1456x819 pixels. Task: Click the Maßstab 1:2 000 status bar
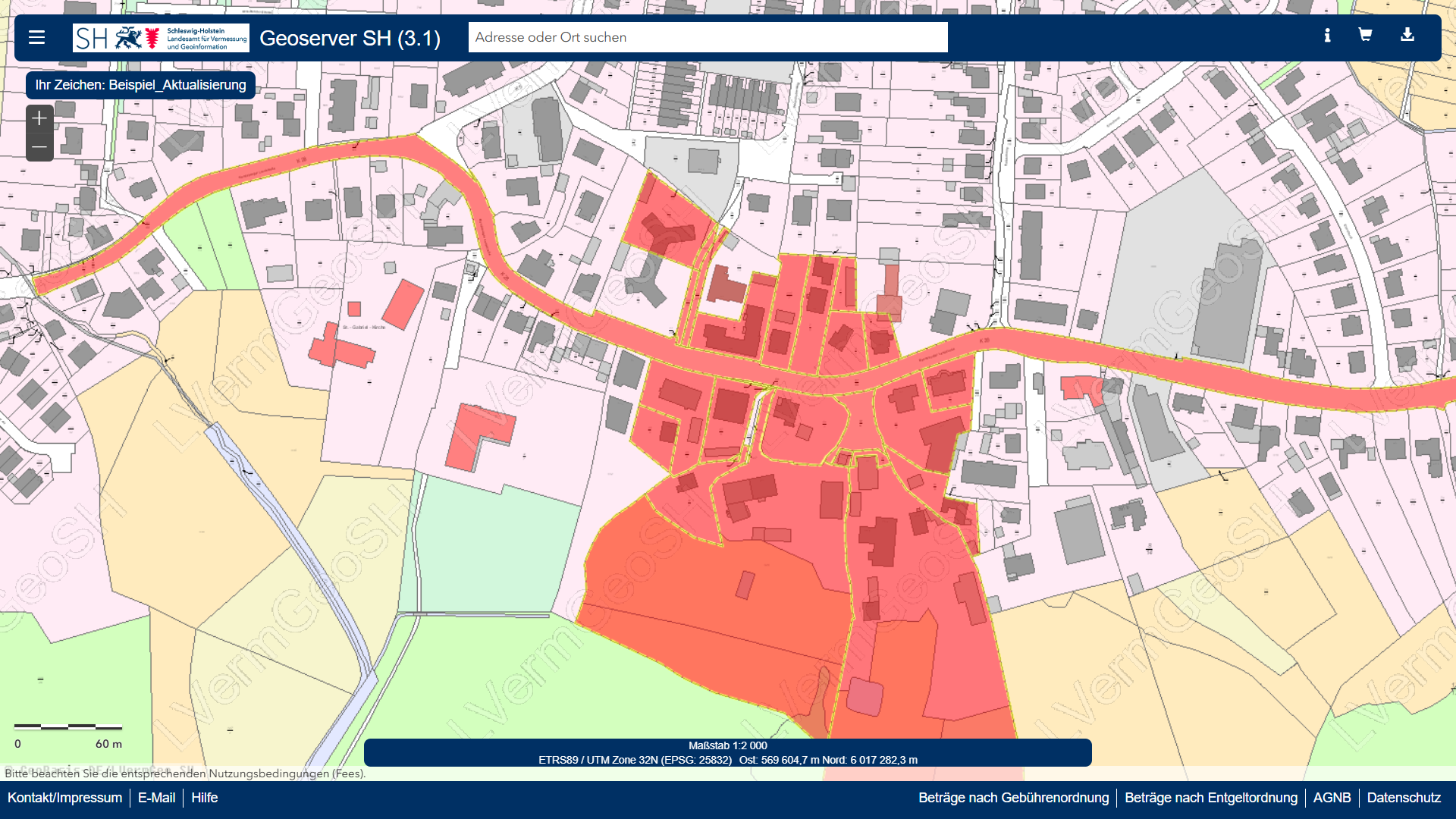tap(727, 745)
